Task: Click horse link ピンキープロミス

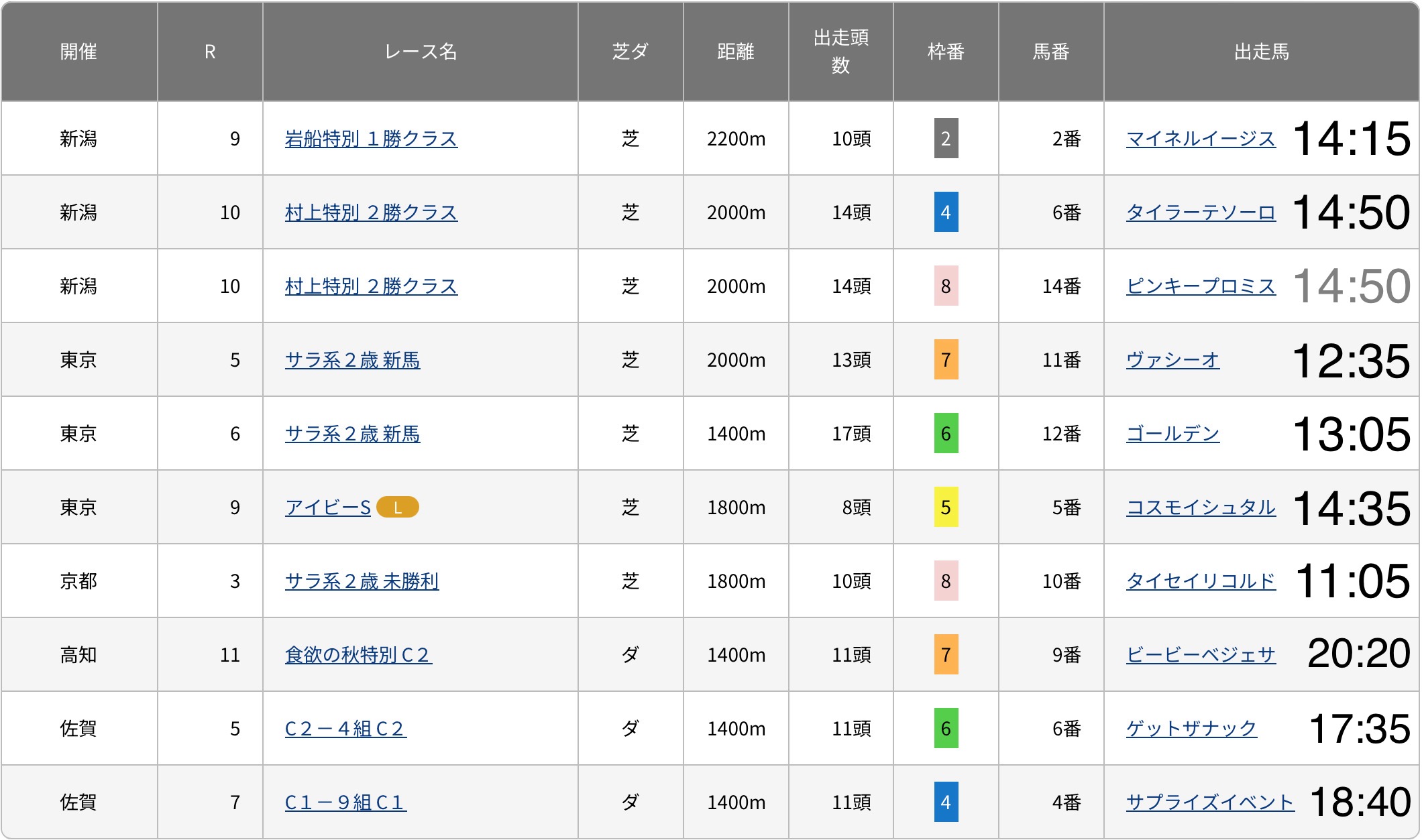Action: pos(1200,286)
